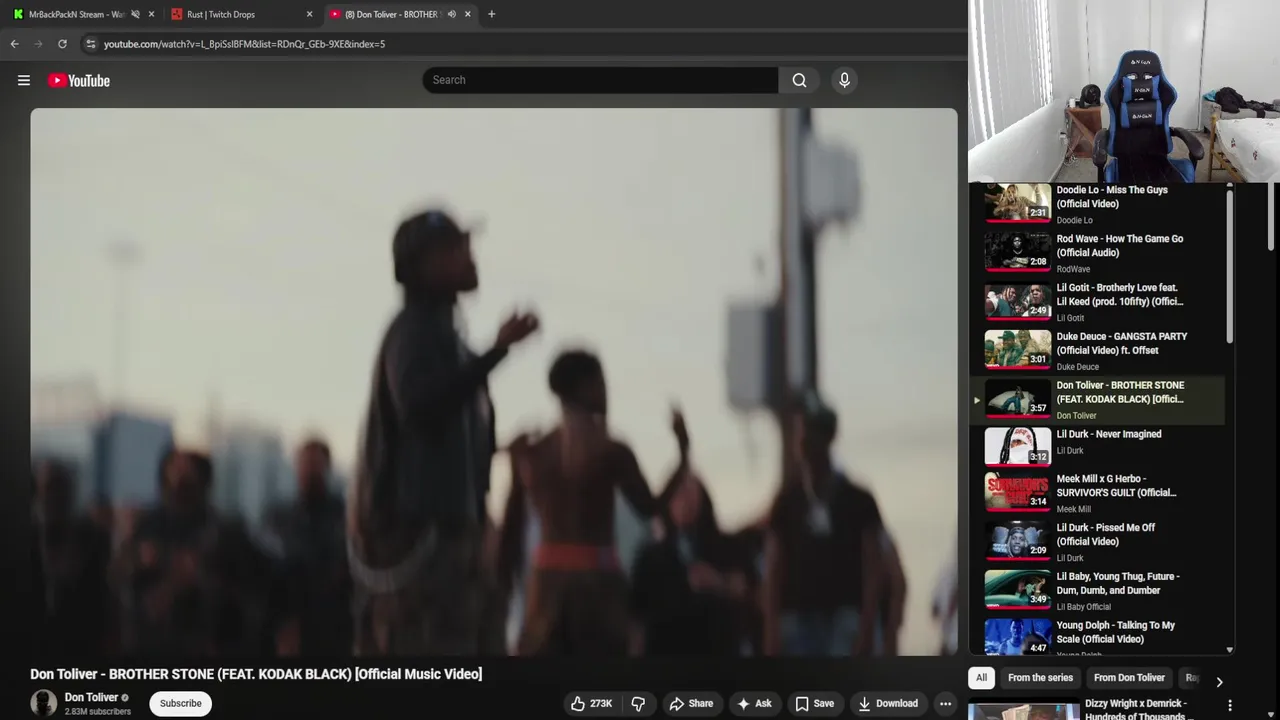
Task: Open Don Toliver channel name link
Action: click(91, 697)
